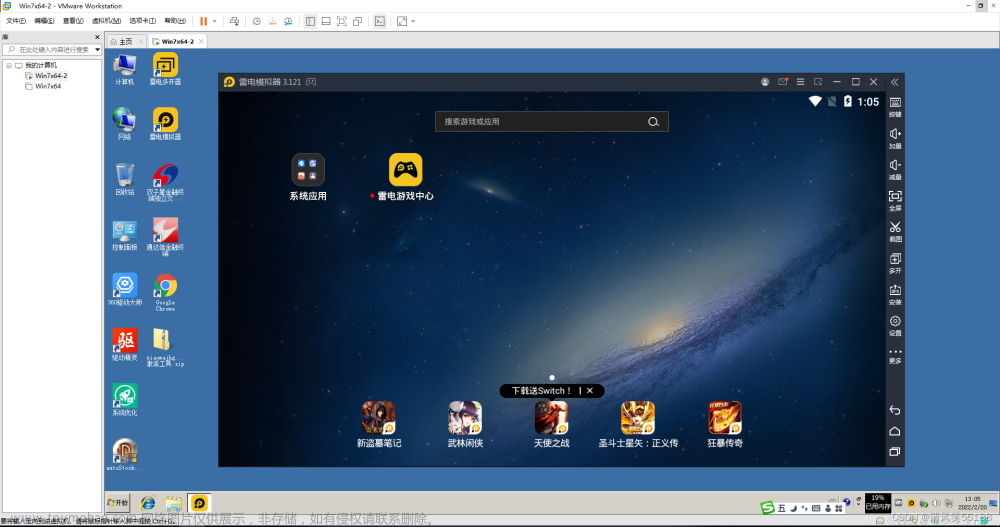
Task: Select Win7x64 in the library tree
Action: point(48,85)
